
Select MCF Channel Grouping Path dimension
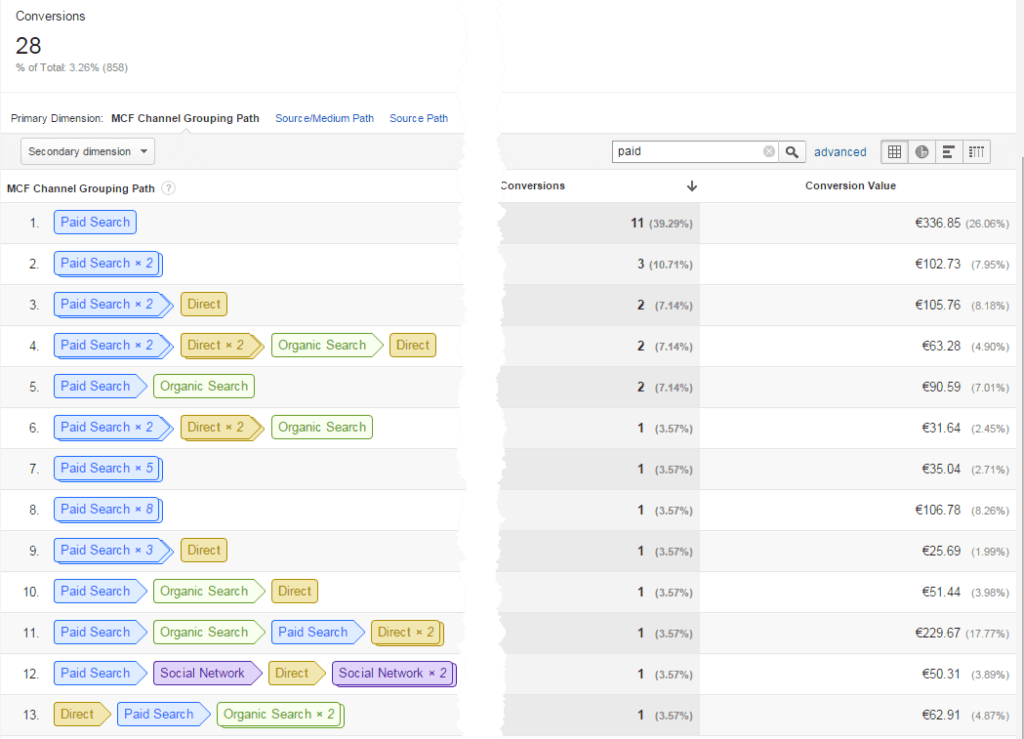click(185, 118)
